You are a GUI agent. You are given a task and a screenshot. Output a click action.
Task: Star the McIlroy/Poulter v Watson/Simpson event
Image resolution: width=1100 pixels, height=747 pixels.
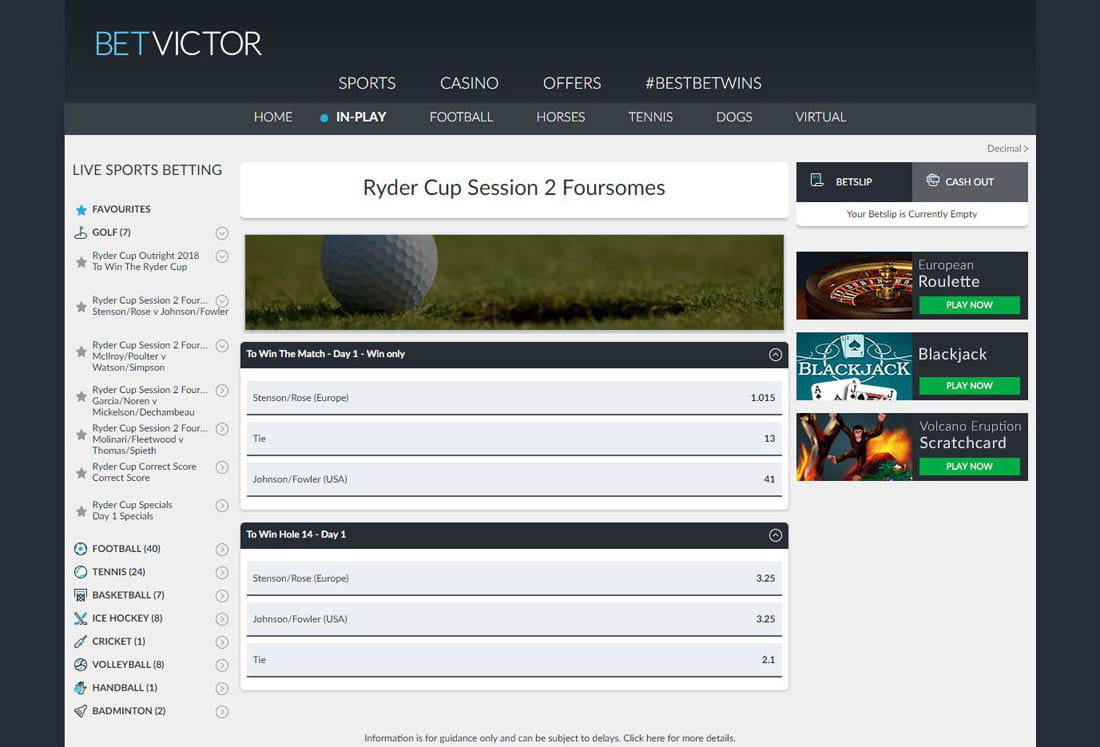point(81,351)
